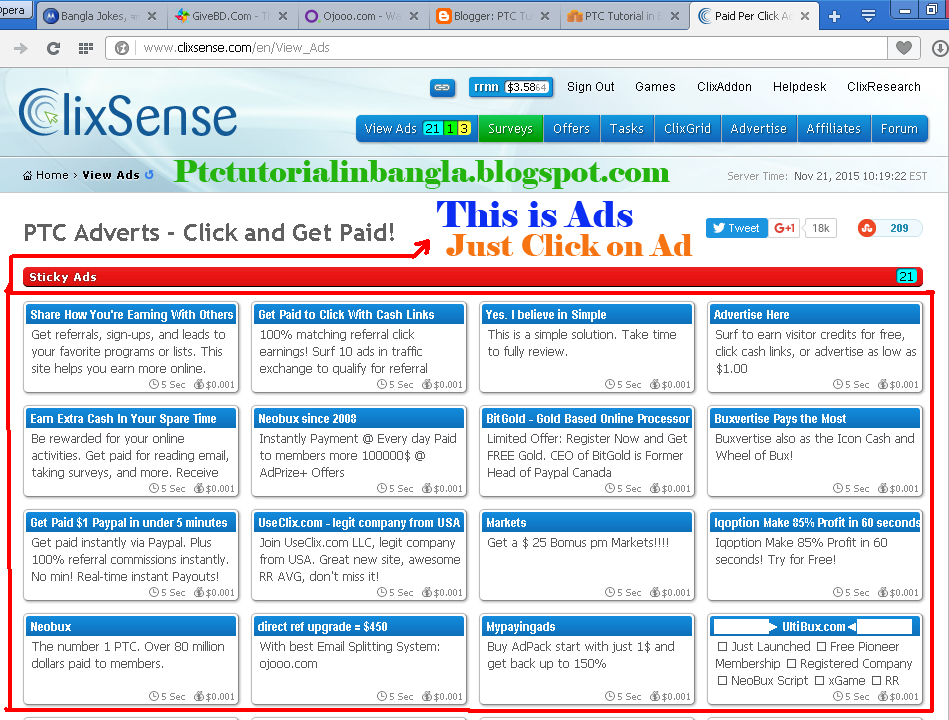Screen dimensions: 949x720
Task: Close the GiveBD.Com tab
Action: tap(283, 16)
